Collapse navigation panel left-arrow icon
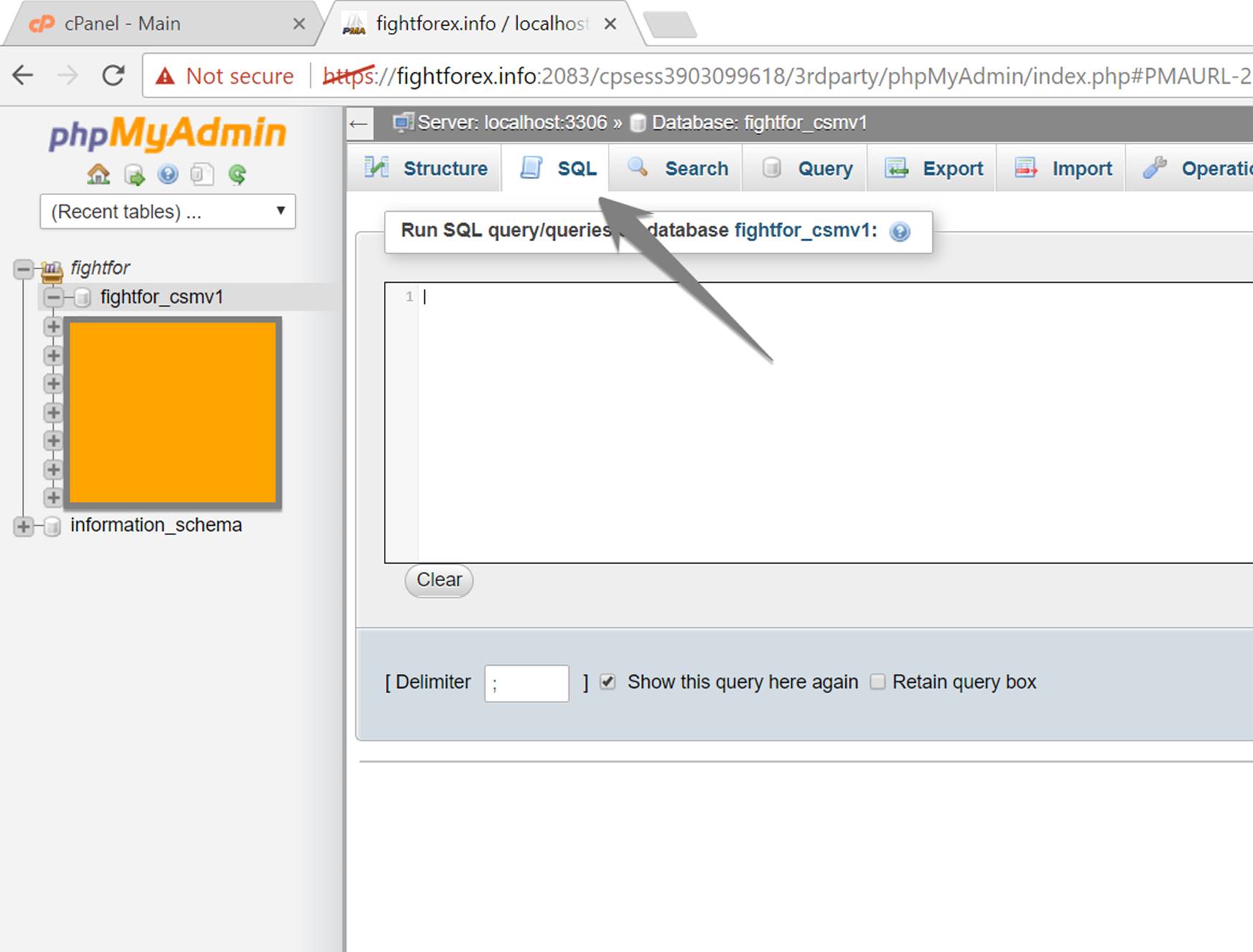Viewport: 1253px width, 952px height. (x=358, y=124)
